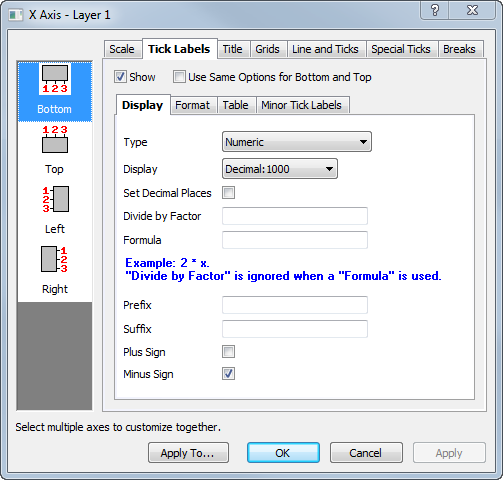The image size is (503, 480).
Task: Click the dialog icon in title bar
Action: pyautogui.click(x=15, y=15)
